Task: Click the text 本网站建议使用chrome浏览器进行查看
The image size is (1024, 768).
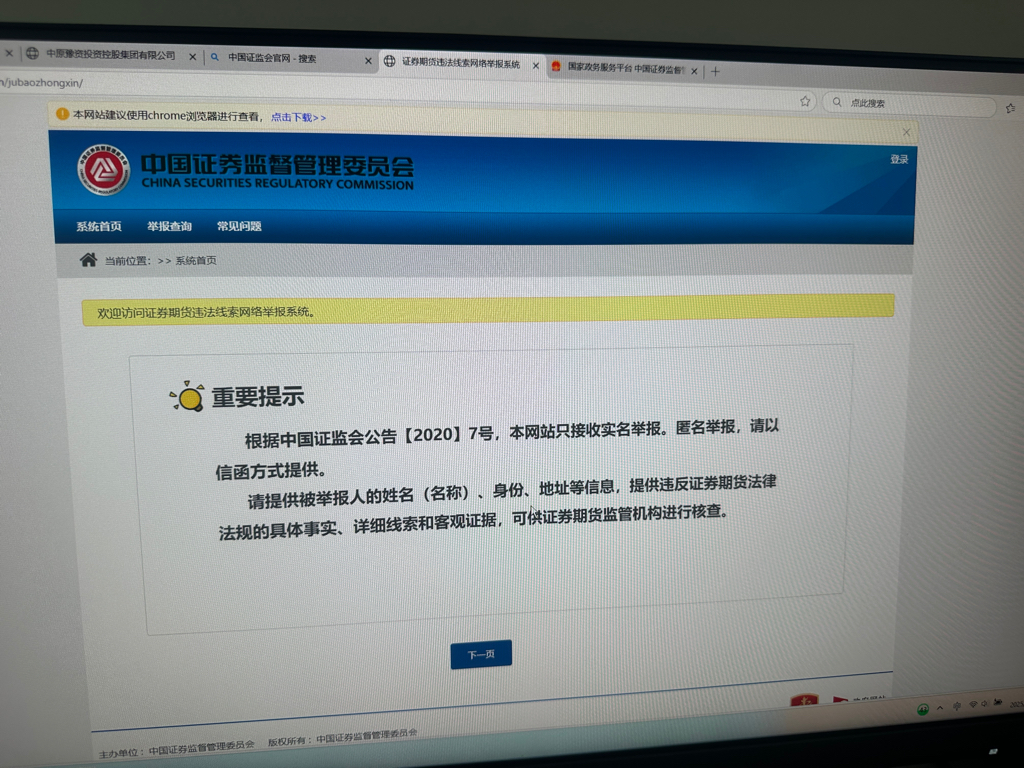Action: [167, 116]
